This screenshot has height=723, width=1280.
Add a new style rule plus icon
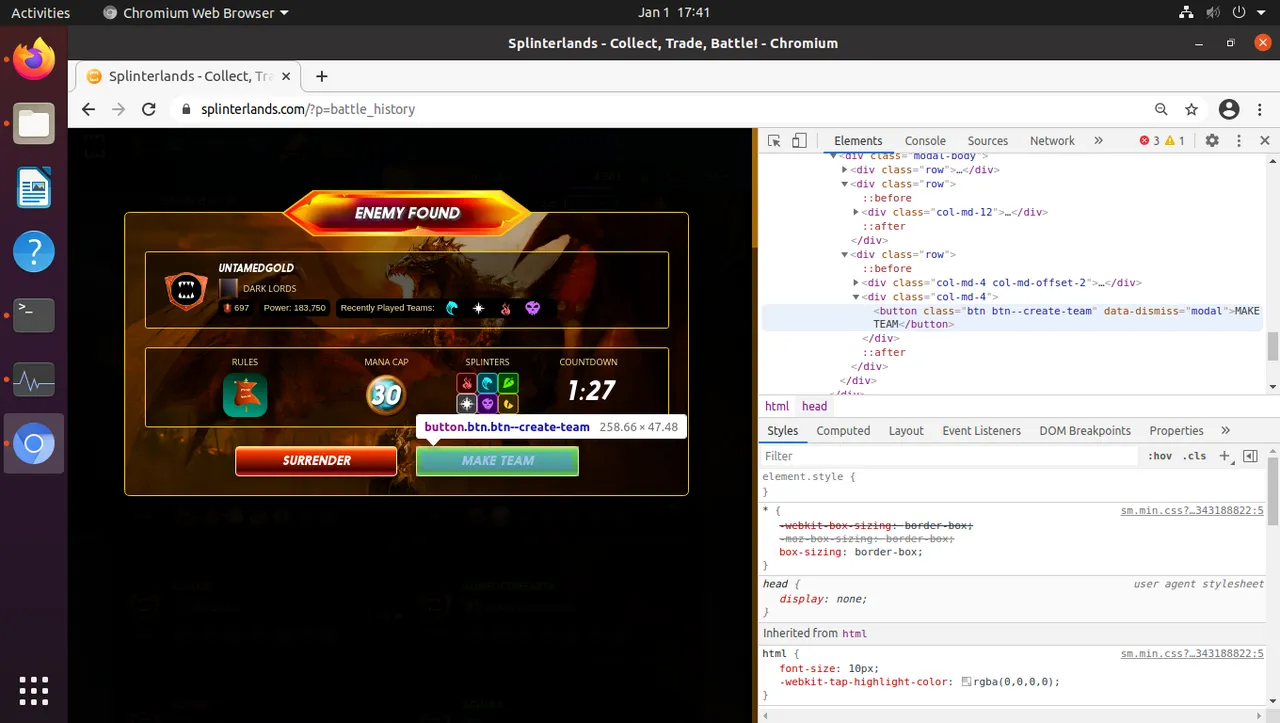pos(1224,456)
